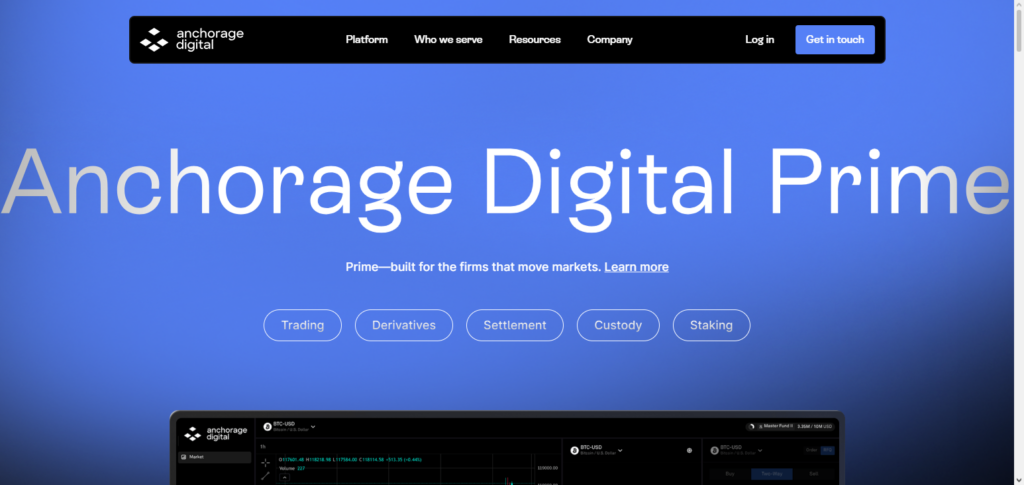This screenshot has width=1024, height=485.
Task: Switch to the Order tab
Action: click(812, 450)
